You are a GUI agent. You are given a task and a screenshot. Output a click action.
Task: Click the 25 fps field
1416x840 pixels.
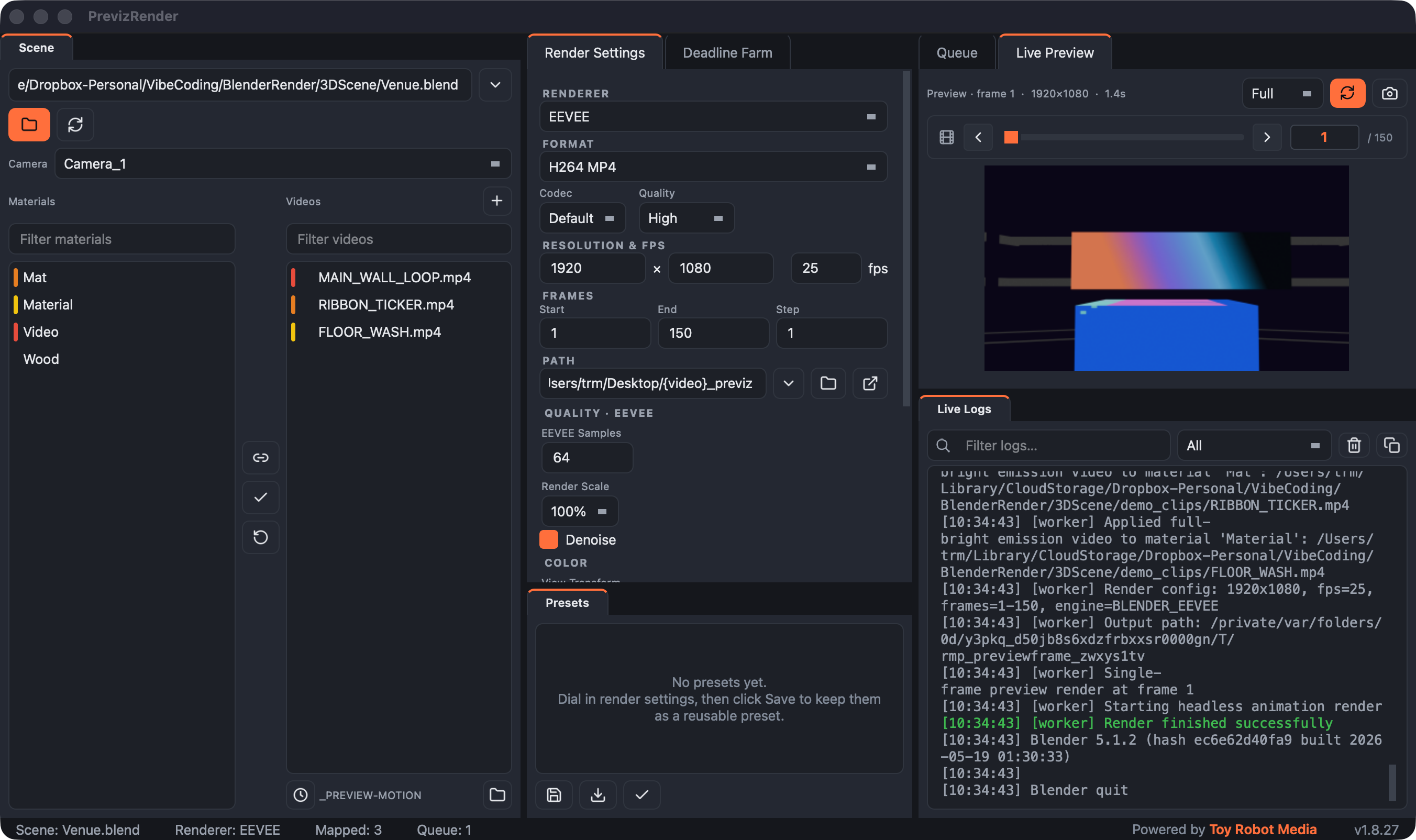(826, 268)
